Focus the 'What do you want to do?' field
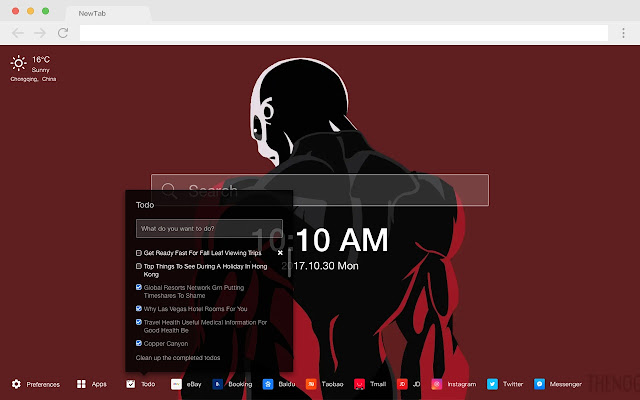This screenshot has width=640, height=400. pyautogui.click(x=209, y=229)
